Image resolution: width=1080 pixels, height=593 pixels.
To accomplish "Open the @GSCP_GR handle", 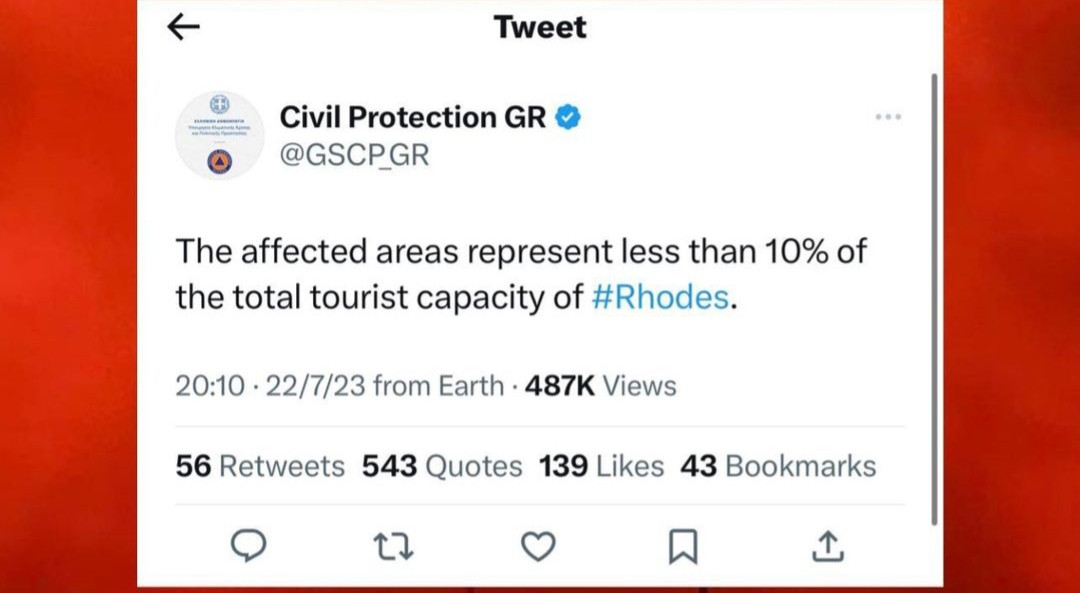I will coord(354,156).
